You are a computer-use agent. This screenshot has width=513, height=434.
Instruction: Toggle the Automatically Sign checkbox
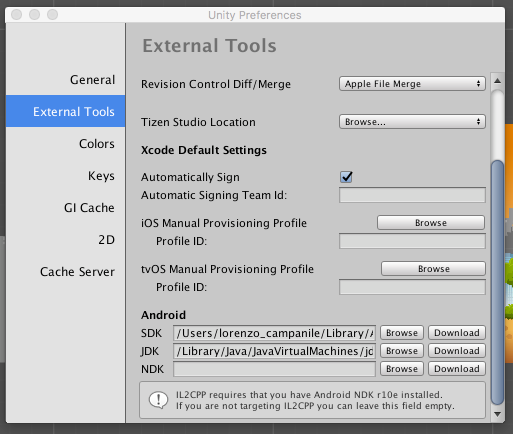point(346,177)
